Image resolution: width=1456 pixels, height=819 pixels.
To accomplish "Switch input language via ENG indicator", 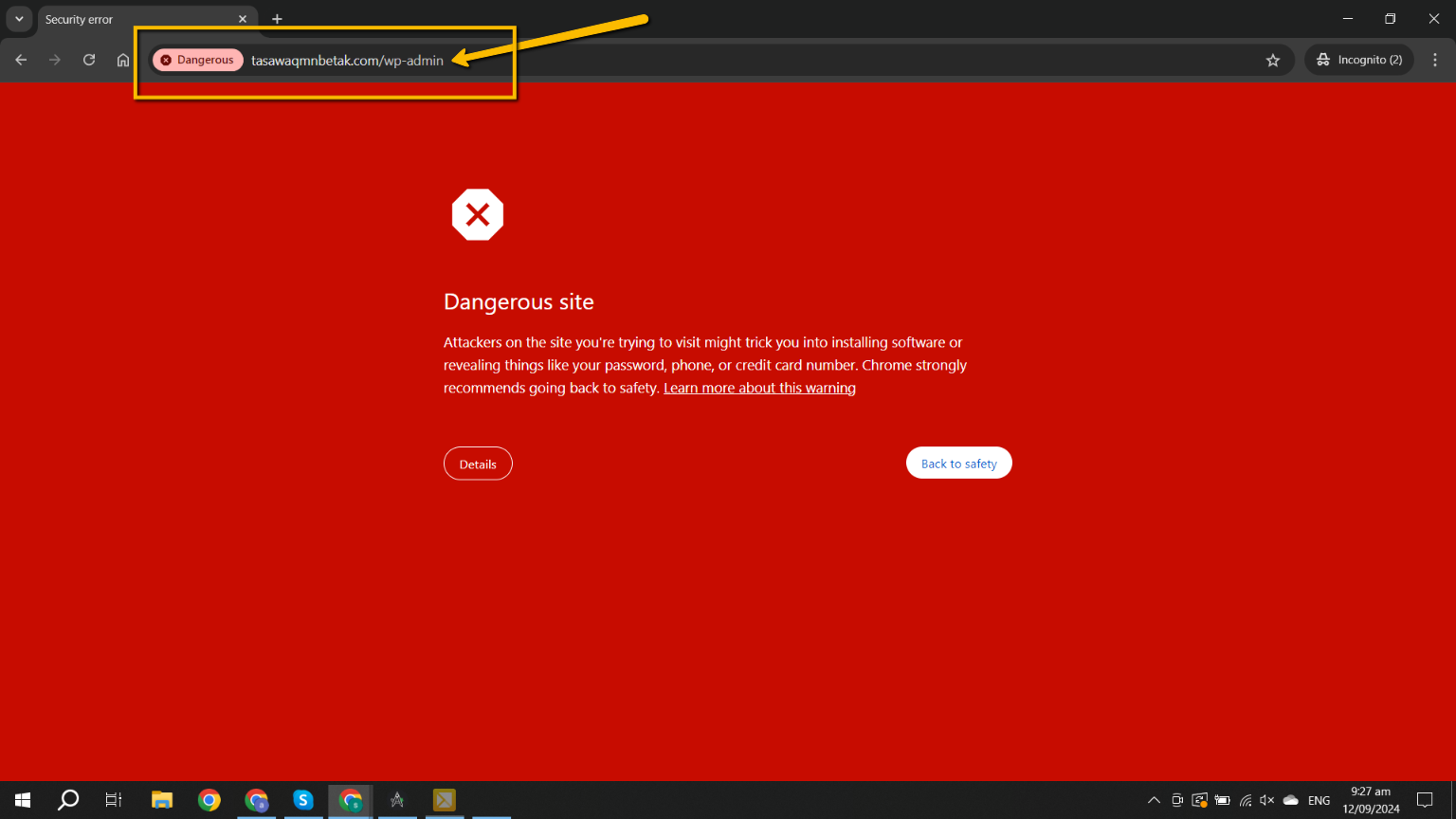I will [x=1319, y=800].
